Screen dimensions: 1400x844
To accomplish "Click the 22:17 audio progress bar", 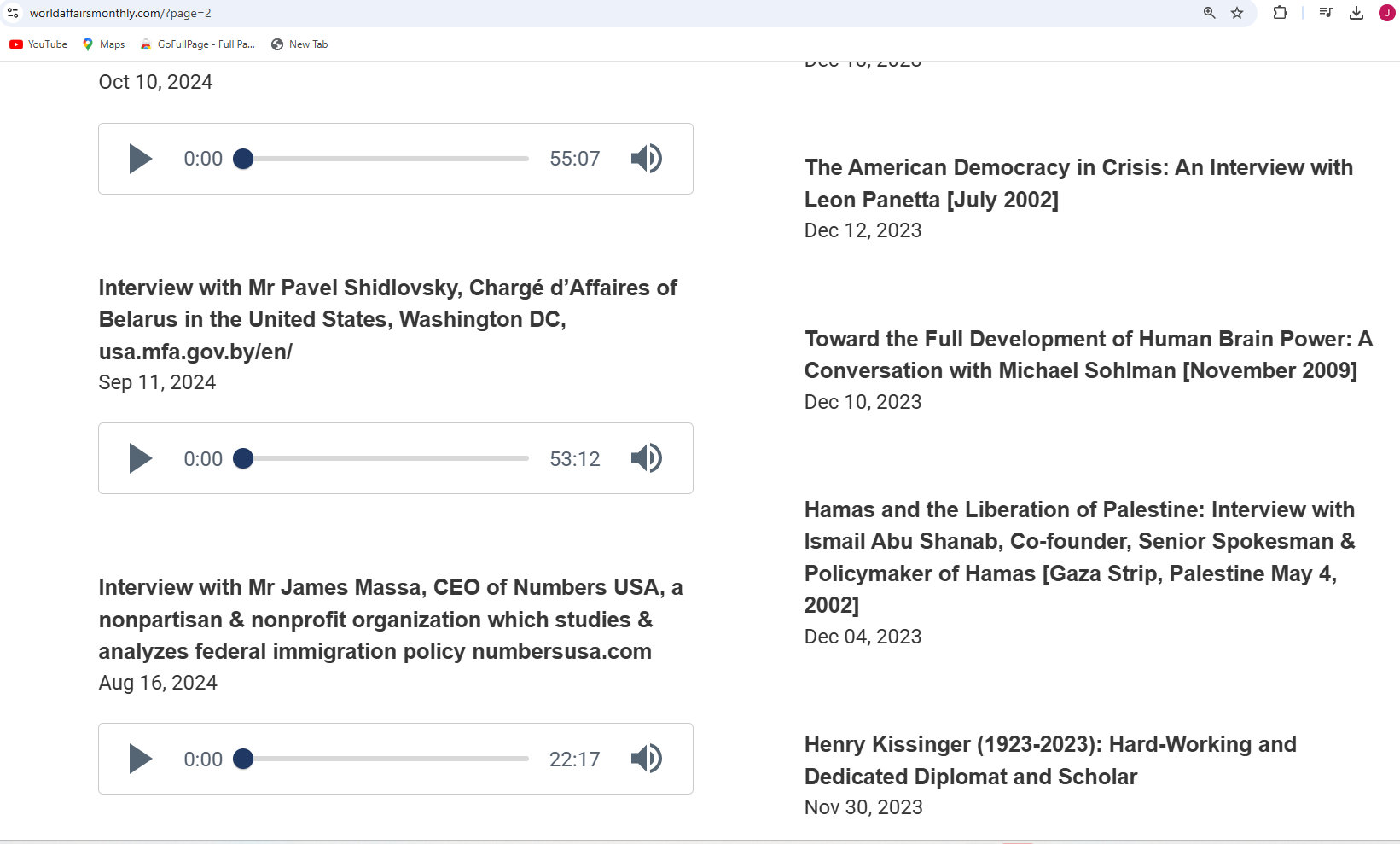I will click(x=386, y=759).
